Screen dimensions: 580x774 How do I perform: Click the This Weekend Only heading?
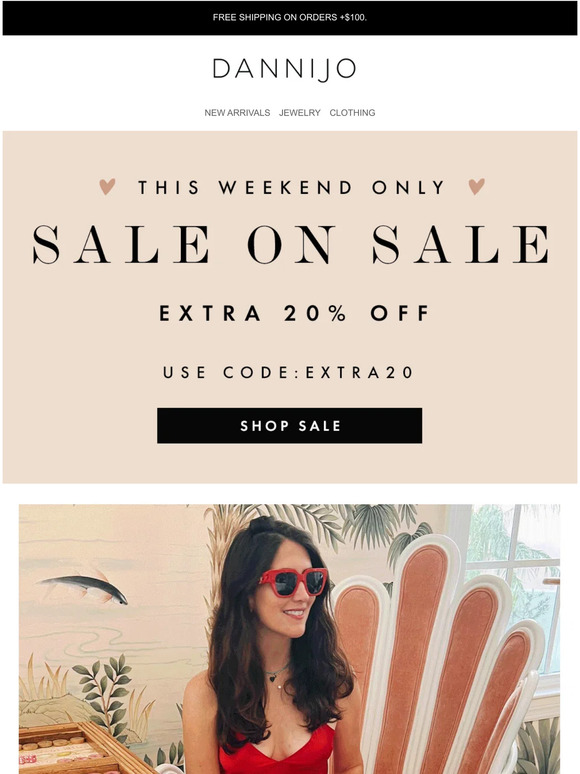(x=291, y=188)
